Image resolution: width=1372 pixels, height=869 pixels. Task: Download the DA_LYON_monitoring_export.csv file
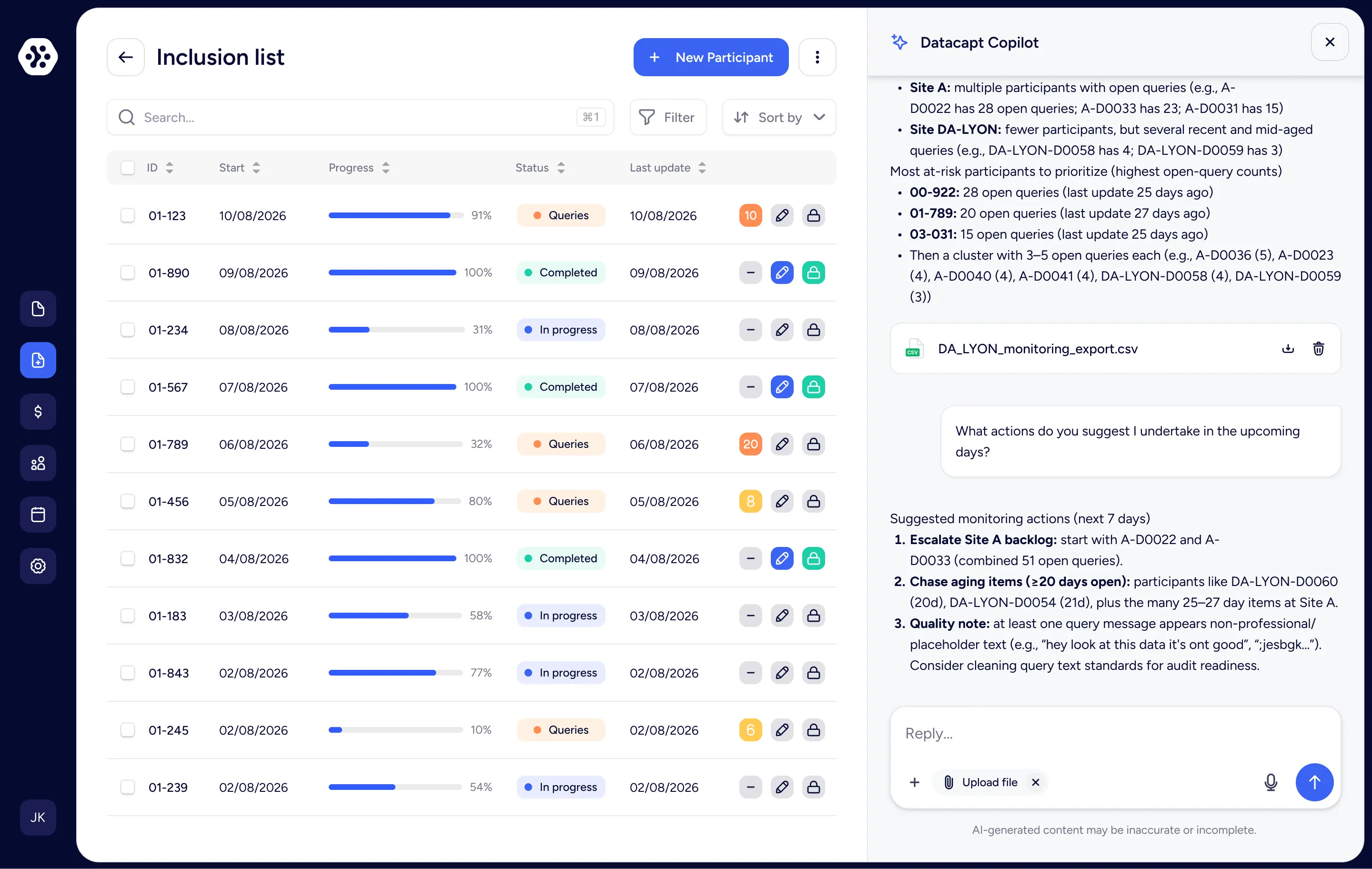[x=1288, y=349]
